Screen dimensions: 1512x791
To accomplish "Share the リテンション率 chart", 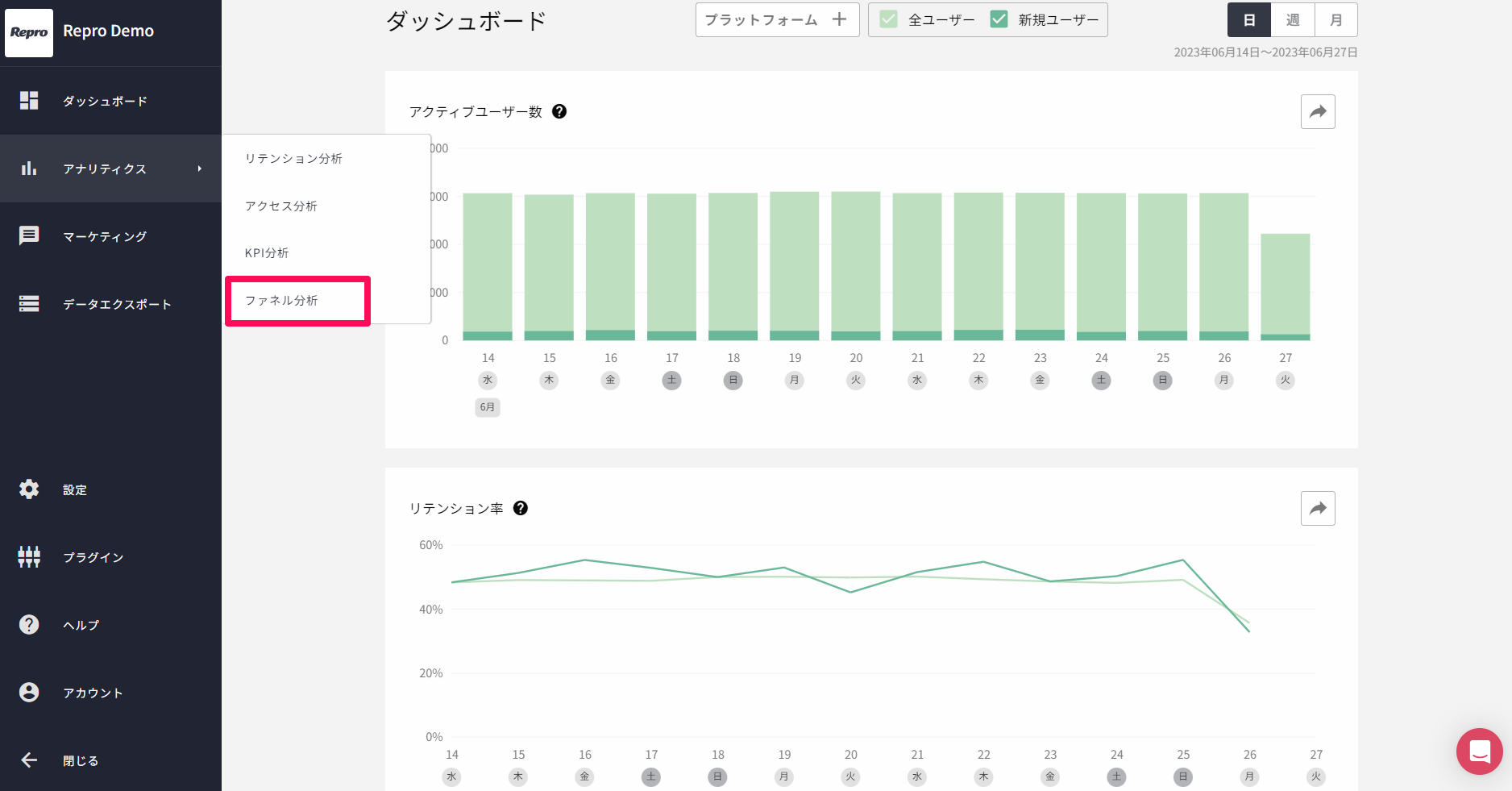I will 1318,508.
